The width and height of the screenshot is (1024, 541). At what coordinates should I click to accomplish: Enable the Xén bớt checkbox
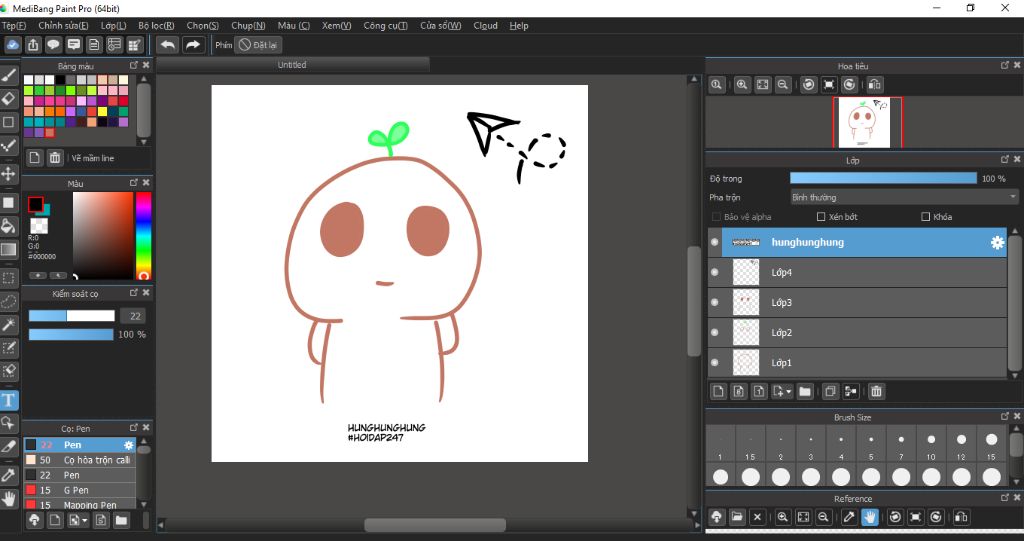coord(822,216)
